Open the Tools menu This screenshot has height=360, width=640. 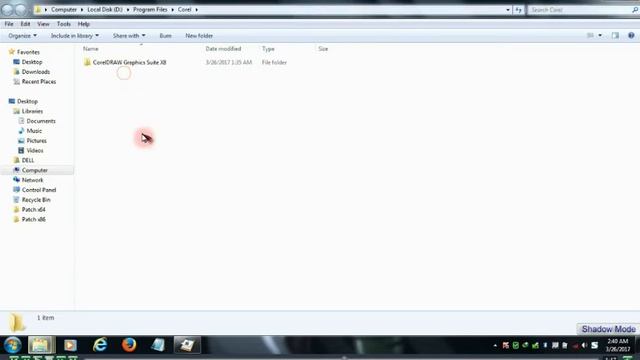point(64,24)
